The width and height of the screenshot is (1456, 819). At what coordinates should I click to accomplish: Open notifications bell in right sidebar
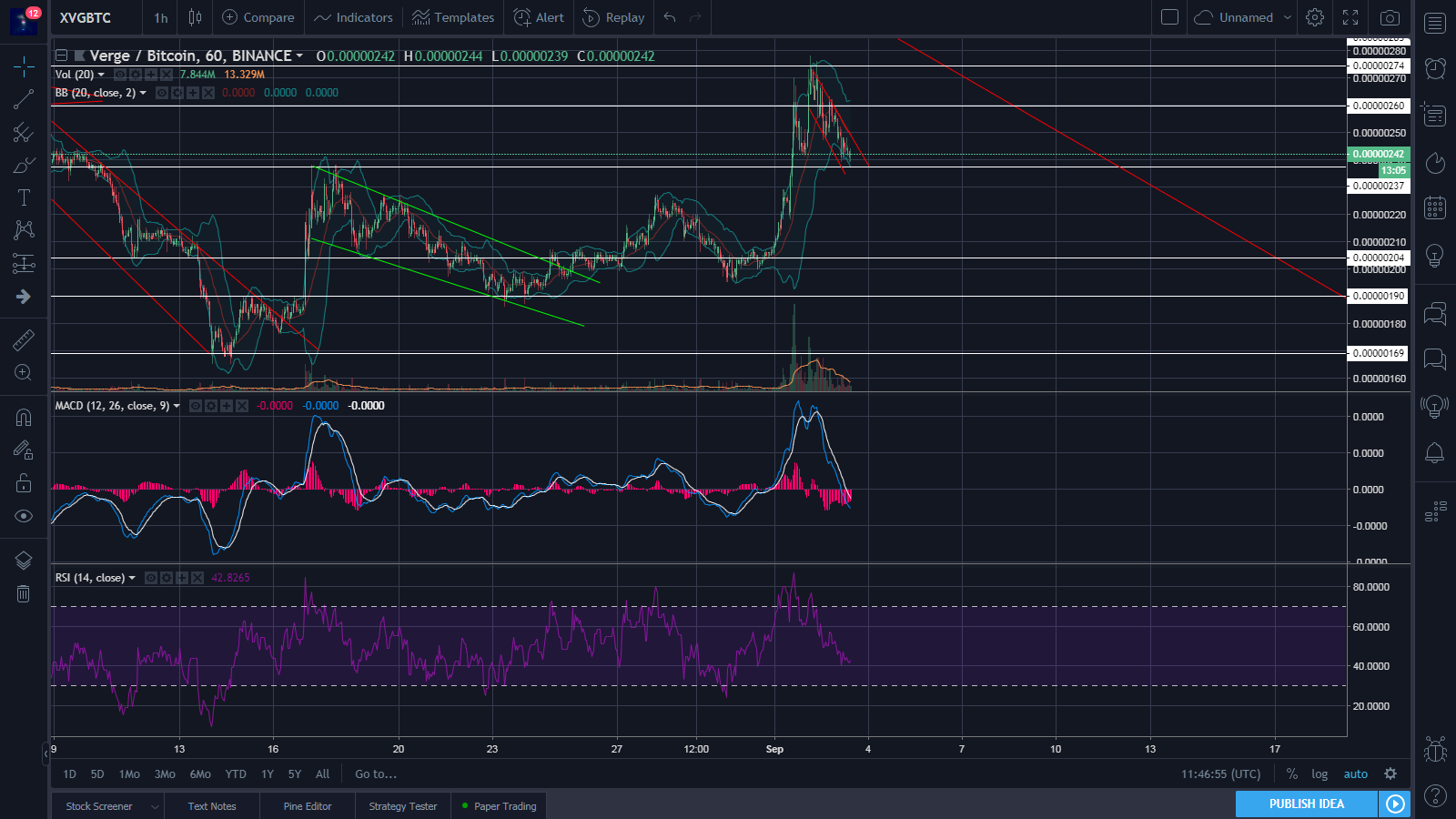coord(1435,452)
